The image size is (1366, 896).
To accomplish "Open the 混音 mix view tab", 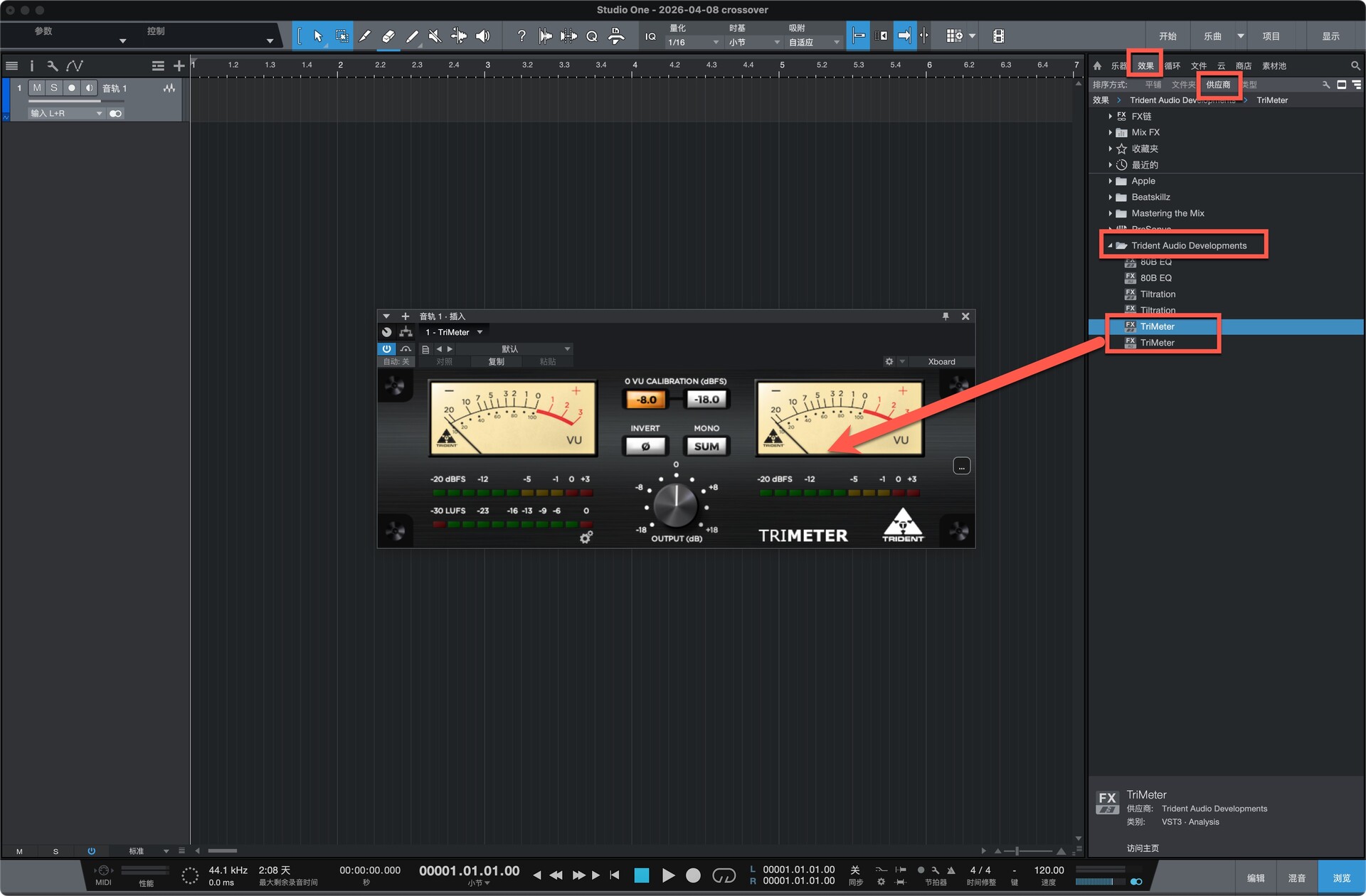I will click(x=1296, y=878).
